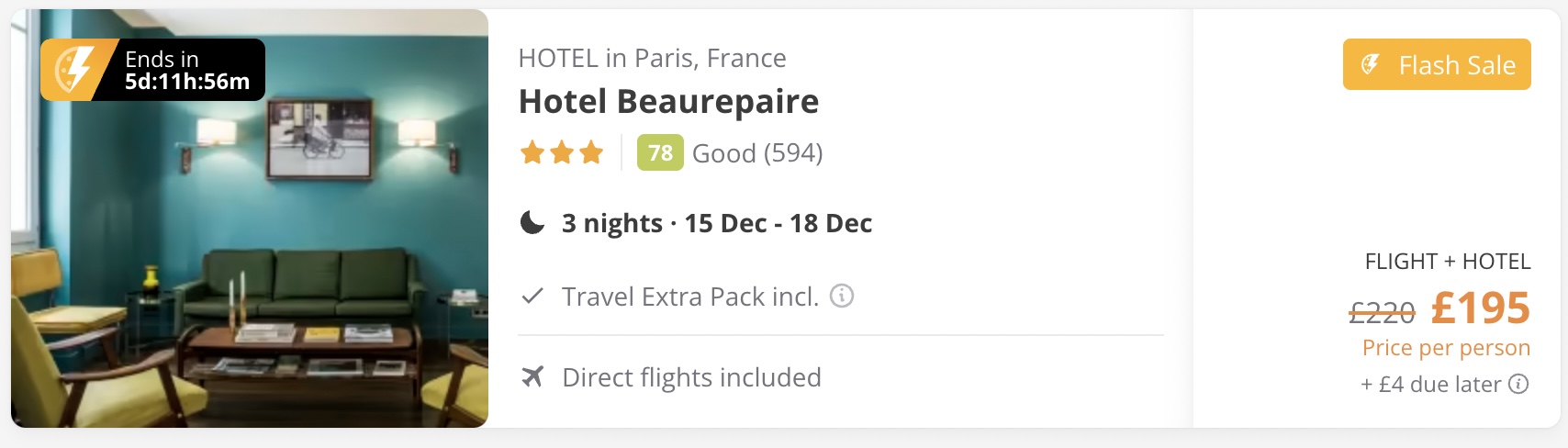Viewport: 1568px width, 448px height.
Task: Click the small icon inside Flash Sale button
Action: [x=1371, y=64]
